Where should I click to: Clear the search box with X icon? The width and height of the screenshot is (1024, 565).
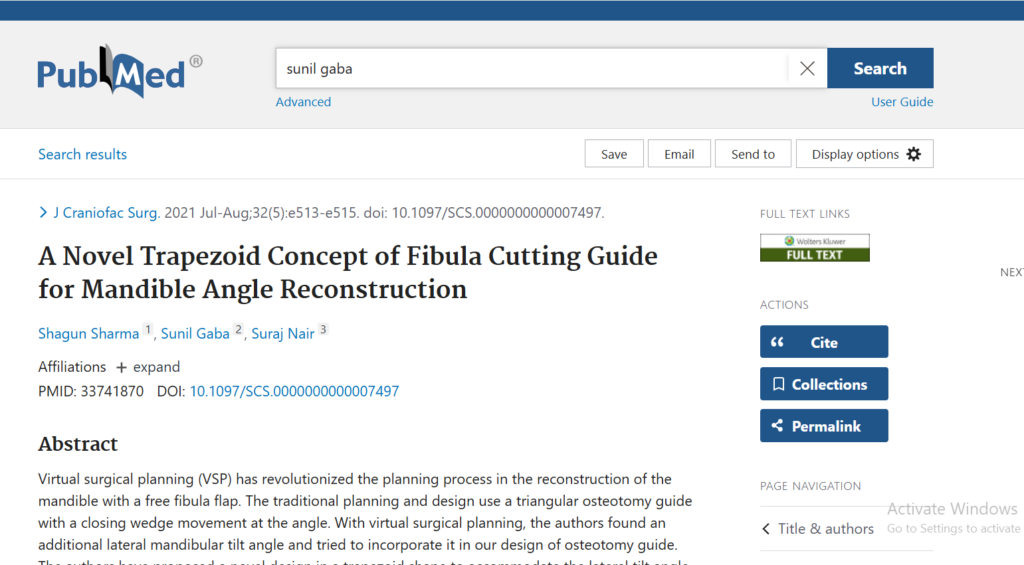pyautogui.click(x=807, y=69)
